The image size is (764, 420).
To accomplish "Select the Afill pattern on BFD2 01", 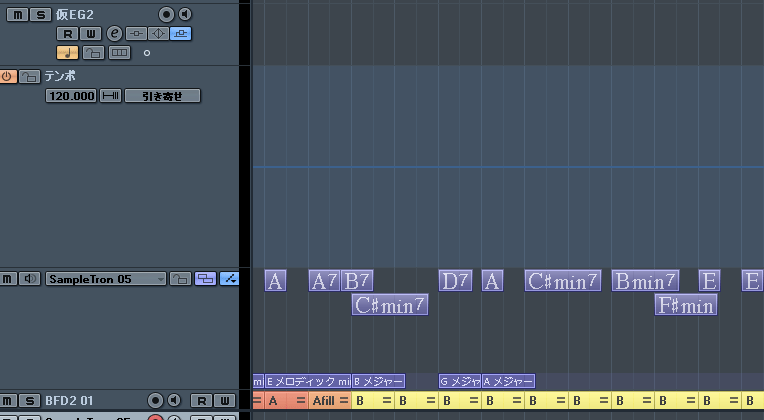I will 330,401.
